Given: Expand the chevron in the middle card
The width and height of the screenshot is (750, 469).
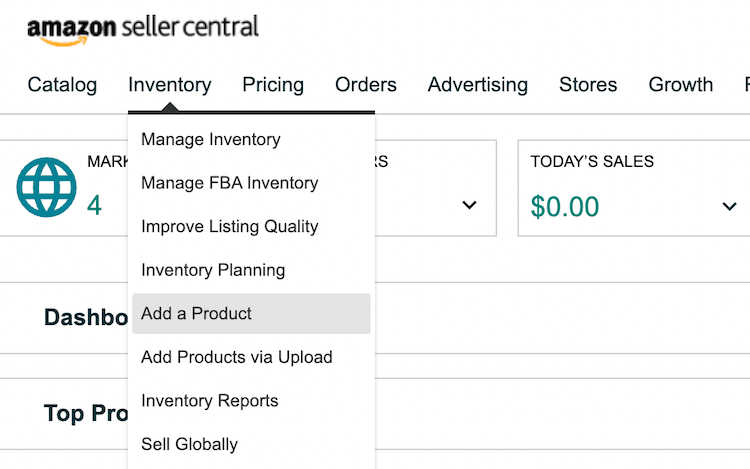Looking at the screenshot, I should pos(469,205).
